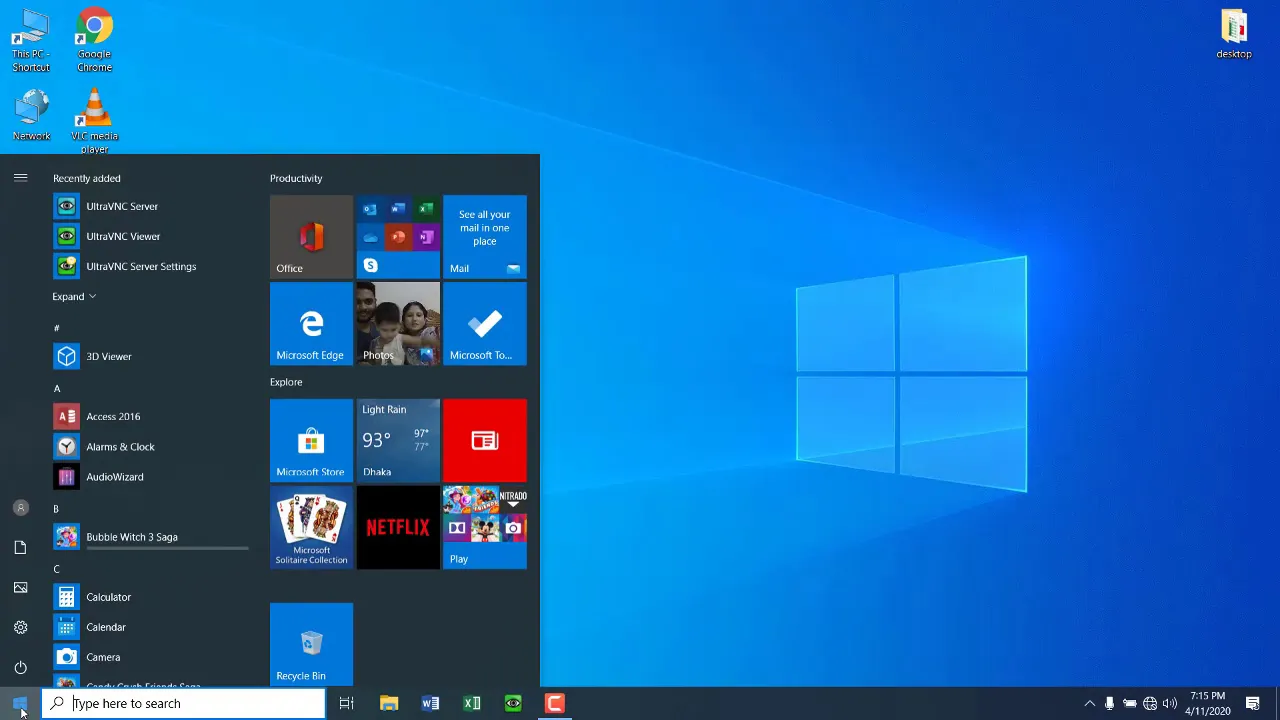This screenshot has width=1280, height=720.
Task: Click the letter A section header
Action: [x=57, y=388]
